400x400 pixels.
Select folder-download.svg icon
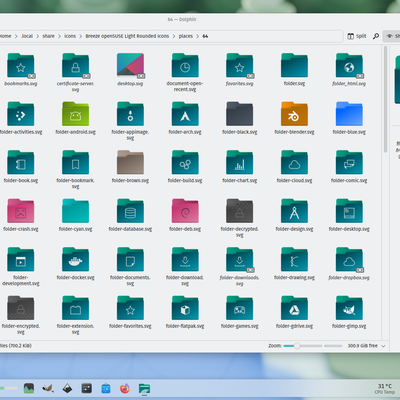click(185, 260)
